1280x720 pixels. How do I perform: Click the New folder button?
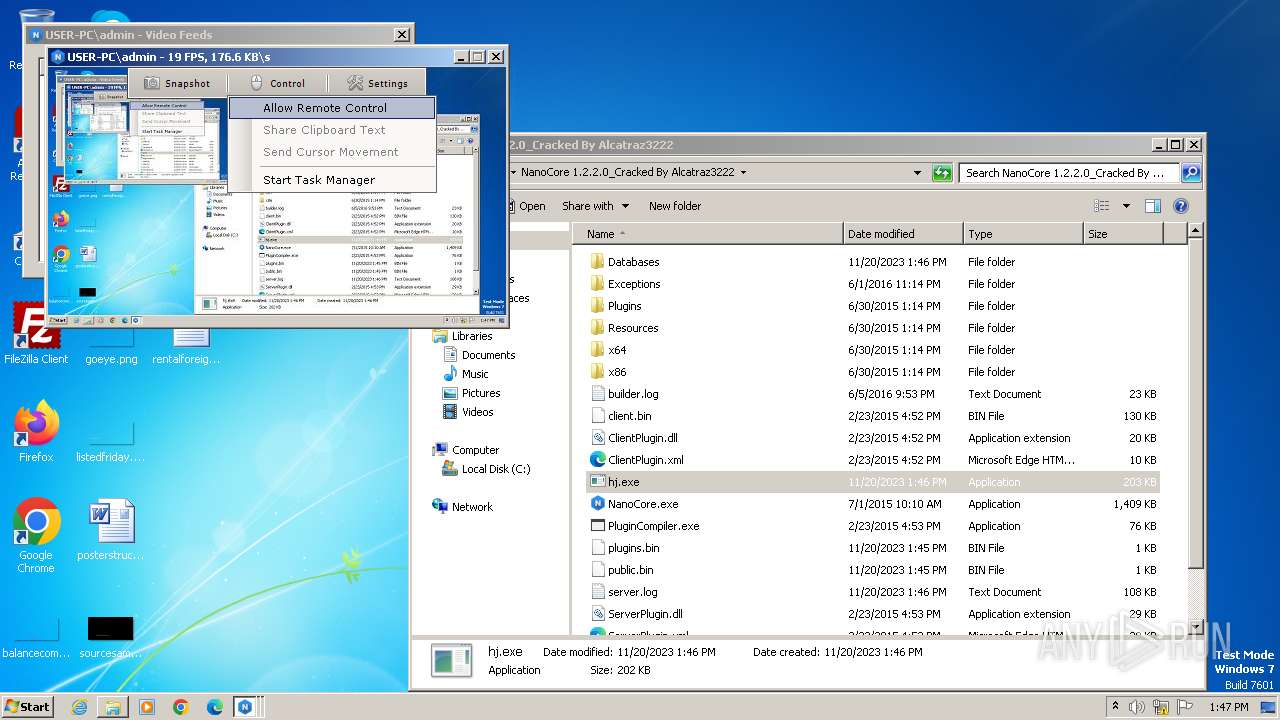coord(675,206)
